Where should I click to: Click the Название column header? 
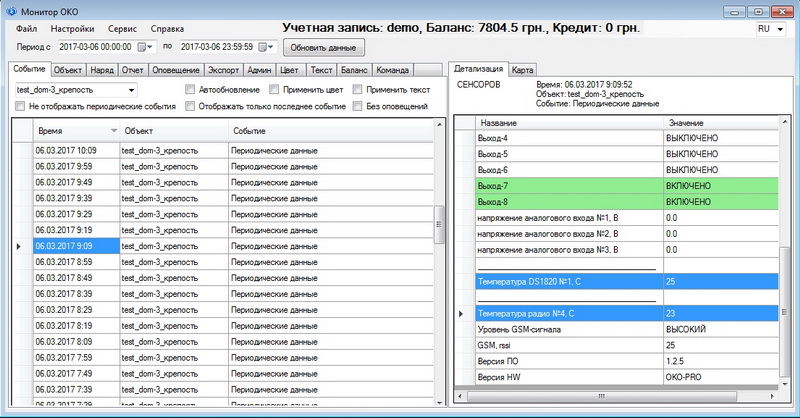pos(569,123)
